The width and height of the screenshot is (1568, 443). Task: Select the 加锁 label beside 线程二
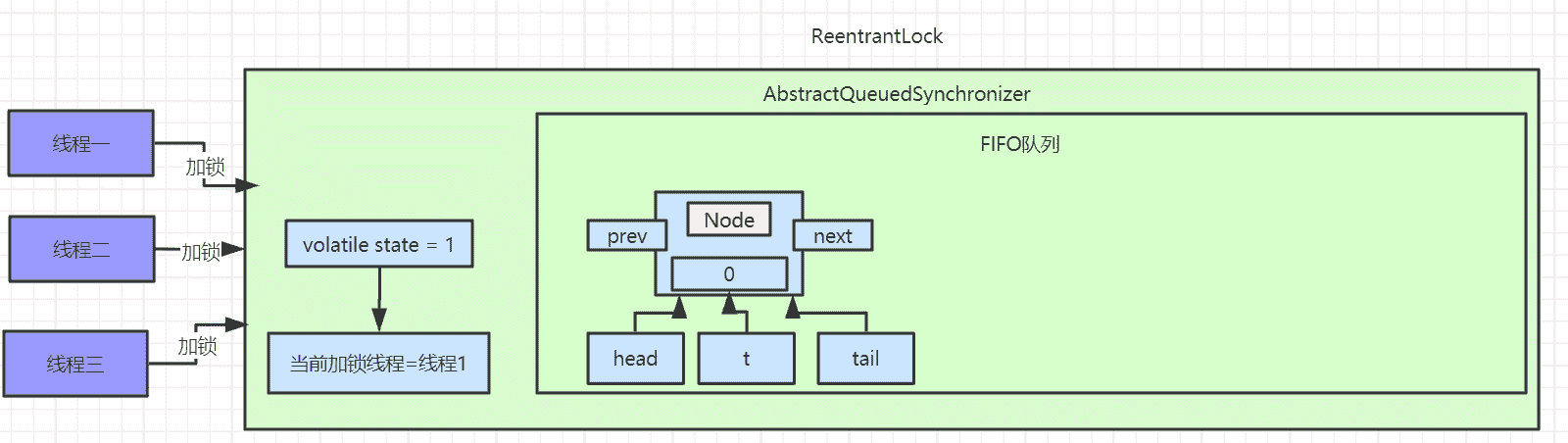pos(201,252)
